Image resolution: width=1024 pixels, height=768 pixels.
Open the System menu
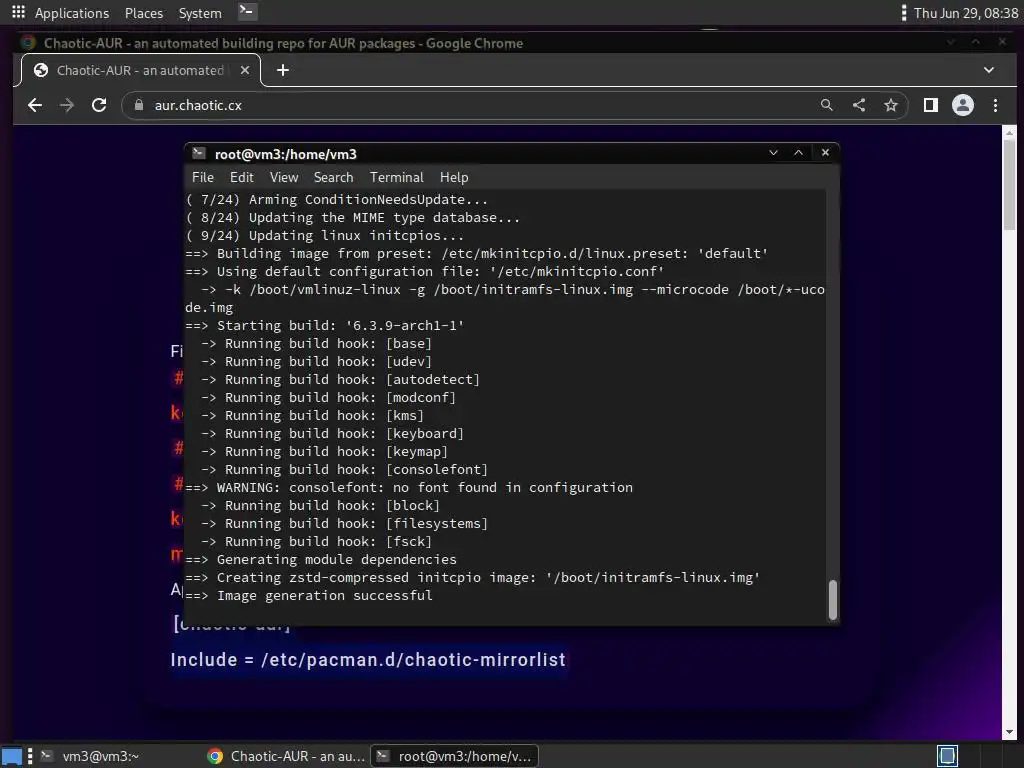point(200,13)
